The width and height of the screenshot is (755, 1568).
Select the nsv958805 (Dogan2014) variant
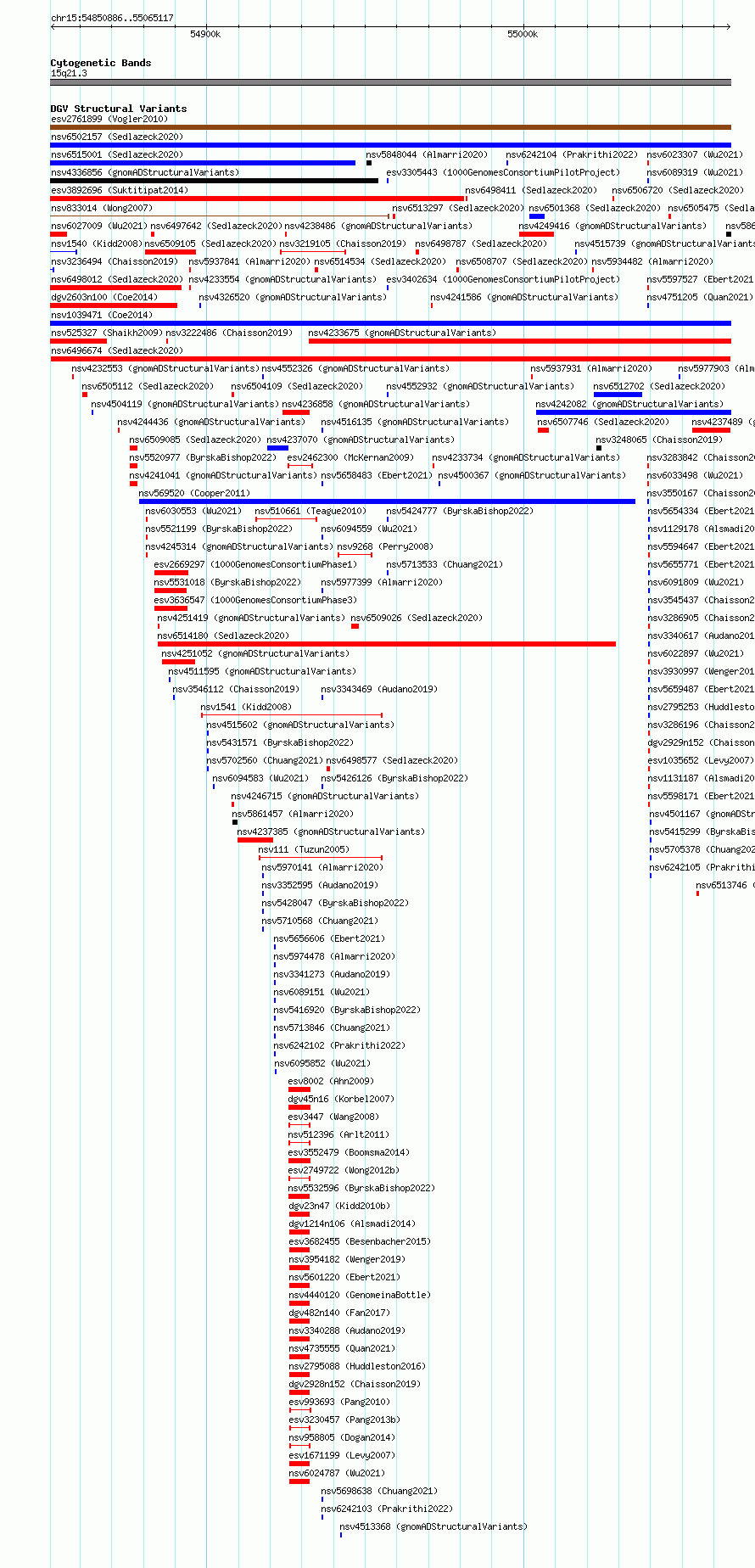(341, 1437)
